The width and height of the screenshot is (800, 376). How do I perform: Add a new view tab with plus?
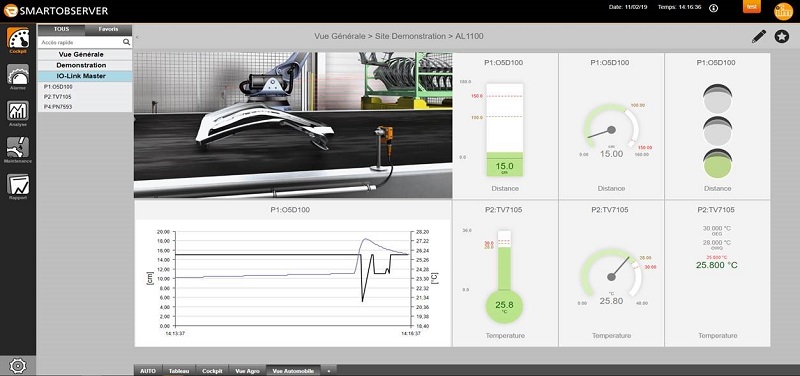pos(329,371)
